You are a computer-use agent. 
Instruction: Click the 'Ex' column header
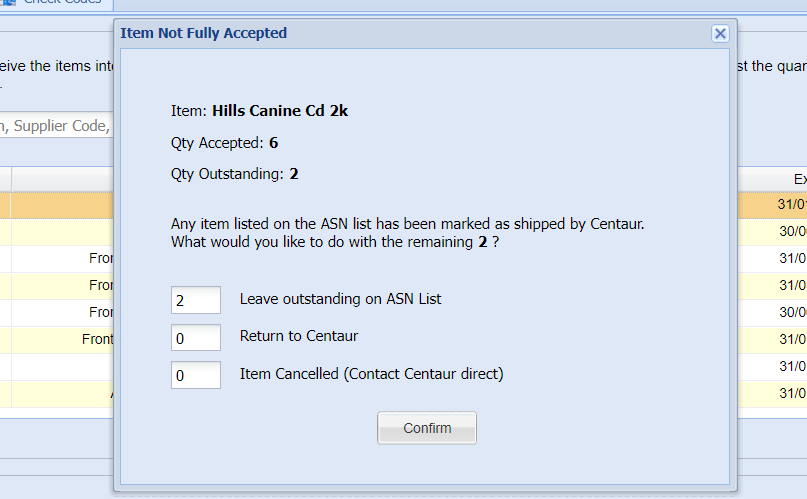pos(800,179)
